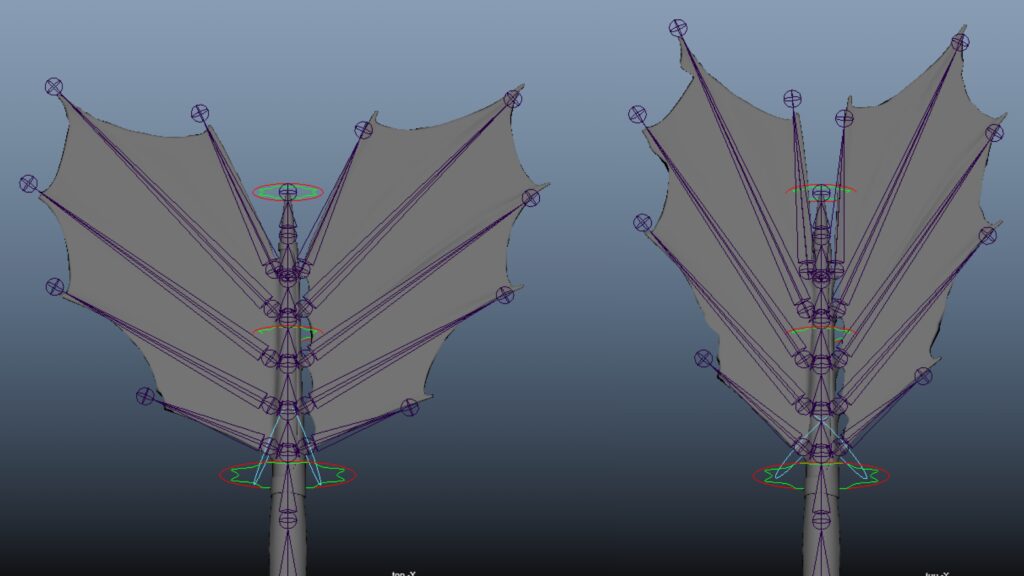This screenshot has width=1024, height=576.
Task: Select lowest right joint tip of right fin
Action: [923, 376]
